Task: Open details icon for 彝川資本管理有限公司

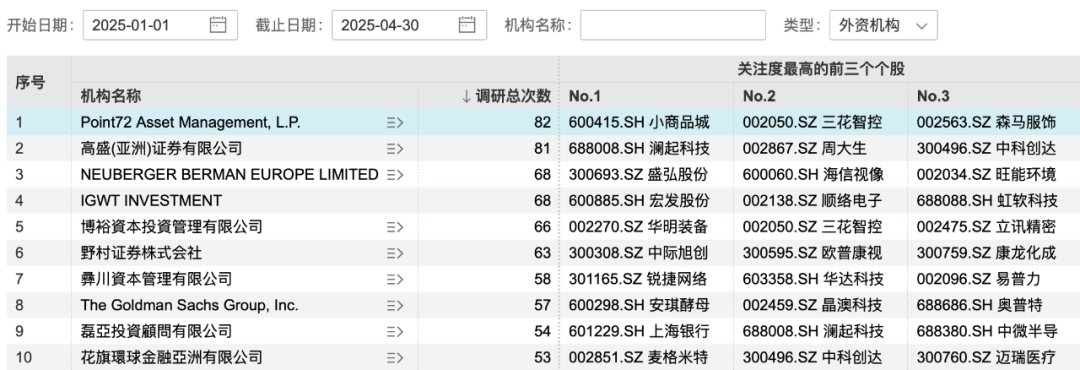Action: pyautogui.click(x=395, y=279)
